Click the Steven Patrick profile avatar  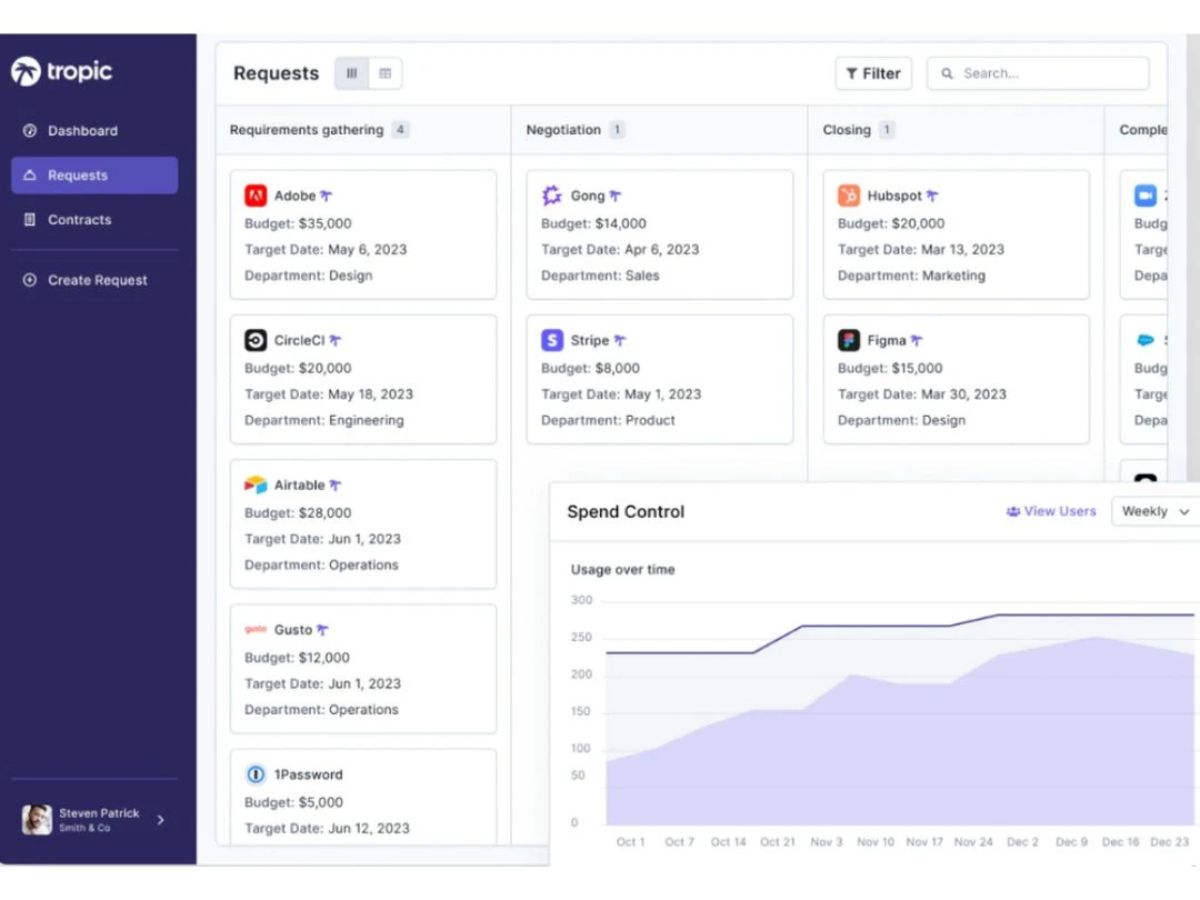pos(37,820)
